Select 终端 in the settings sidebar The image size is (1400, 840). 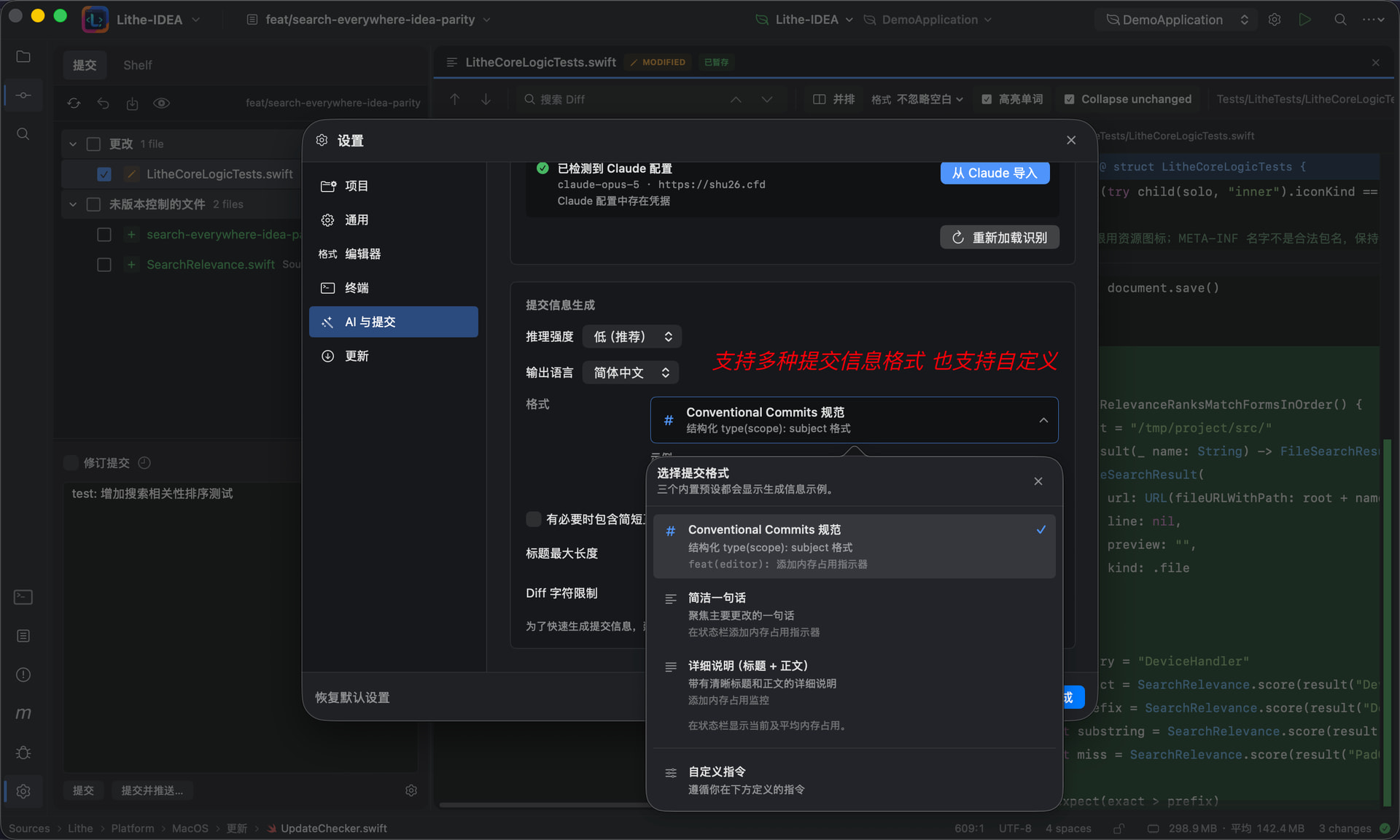click(394, 287)
